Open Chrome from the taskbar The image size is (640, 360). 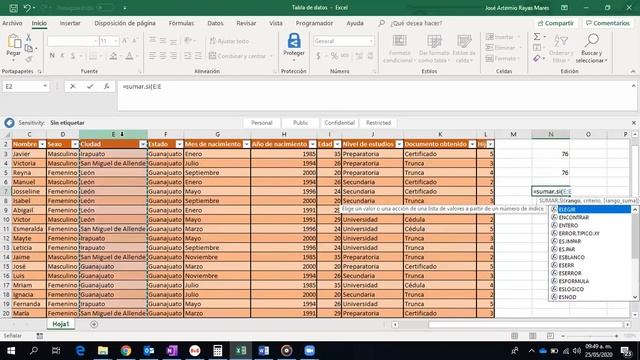pos(126,351)
